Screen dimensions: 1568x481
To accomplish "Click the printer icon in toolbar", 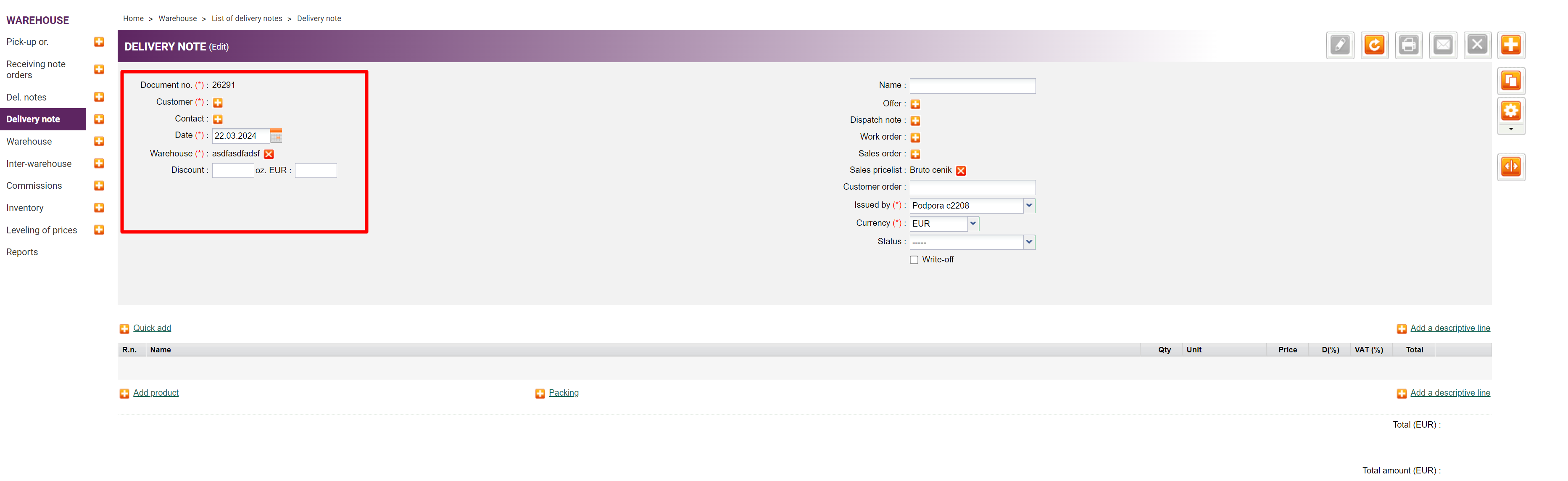I will pyautogui.click(x=1408, y=45).
